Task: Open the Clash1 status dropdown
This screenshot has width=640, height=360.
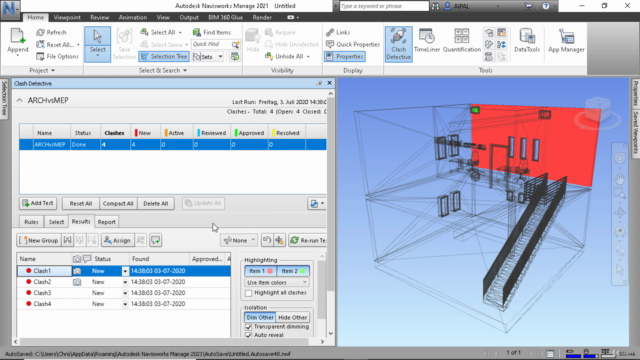Action: pyautogui.click(x=125, y=271)
